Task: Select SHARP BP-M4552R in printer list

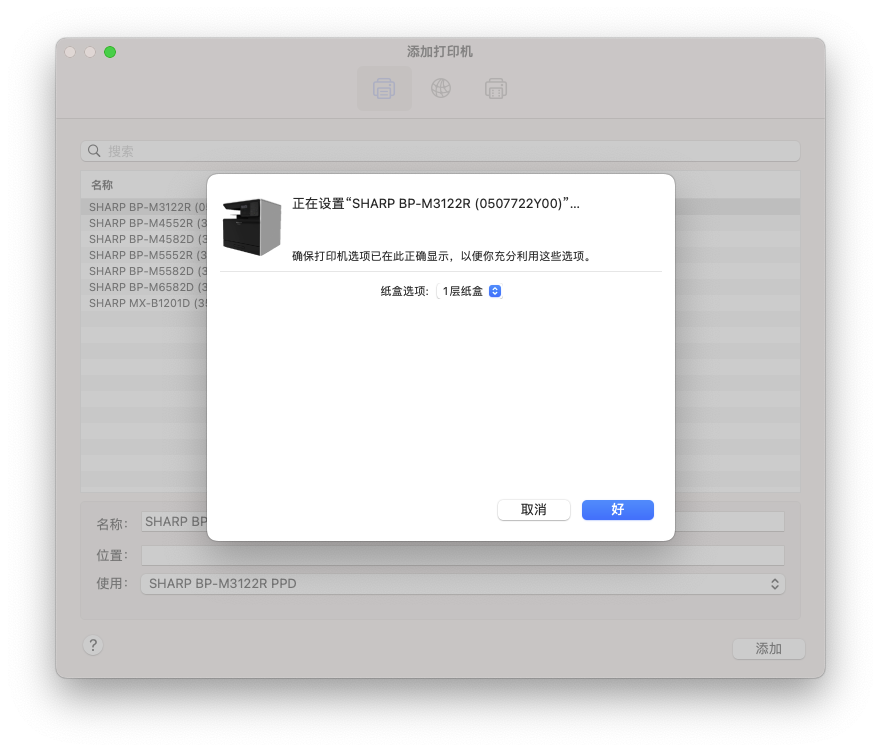Action: 440,223
